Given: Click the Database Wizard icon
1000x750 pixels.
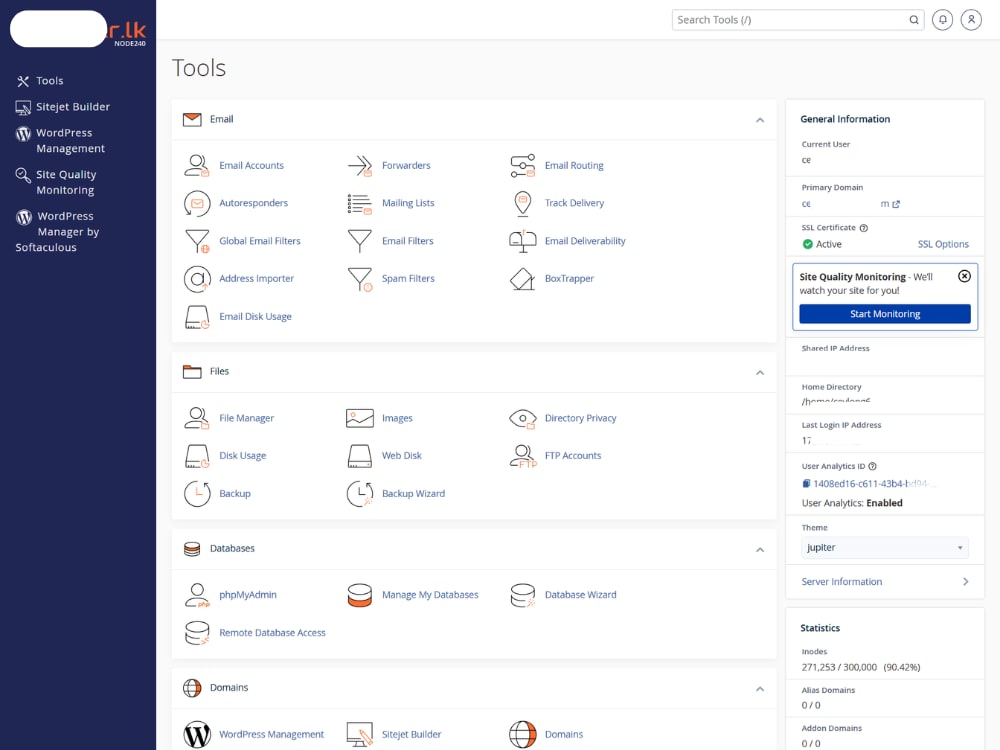Looking at the screenshot, I should 522,595.
